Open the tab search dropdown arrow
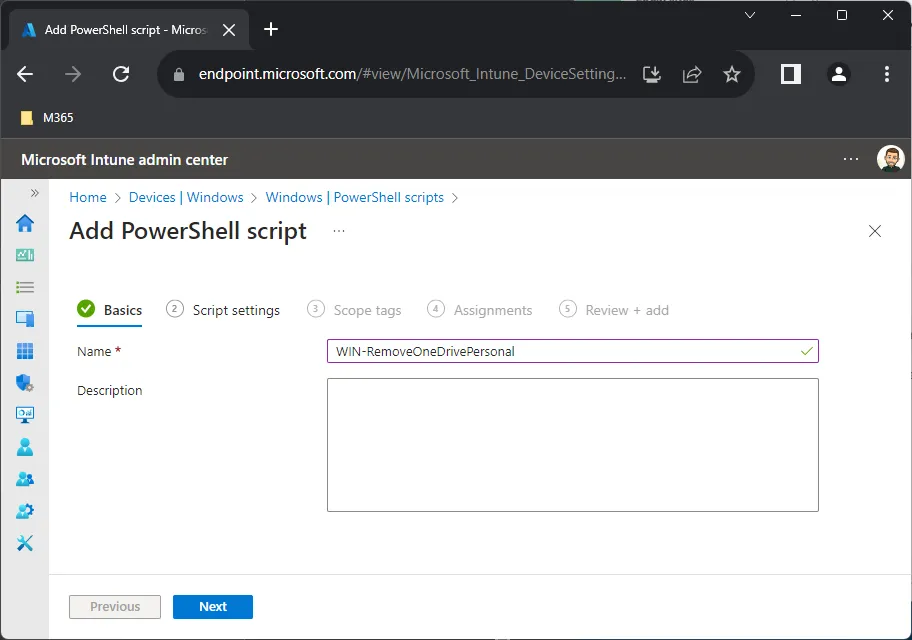912x640 pixels. pyautogui.click(x=750, y=15)
